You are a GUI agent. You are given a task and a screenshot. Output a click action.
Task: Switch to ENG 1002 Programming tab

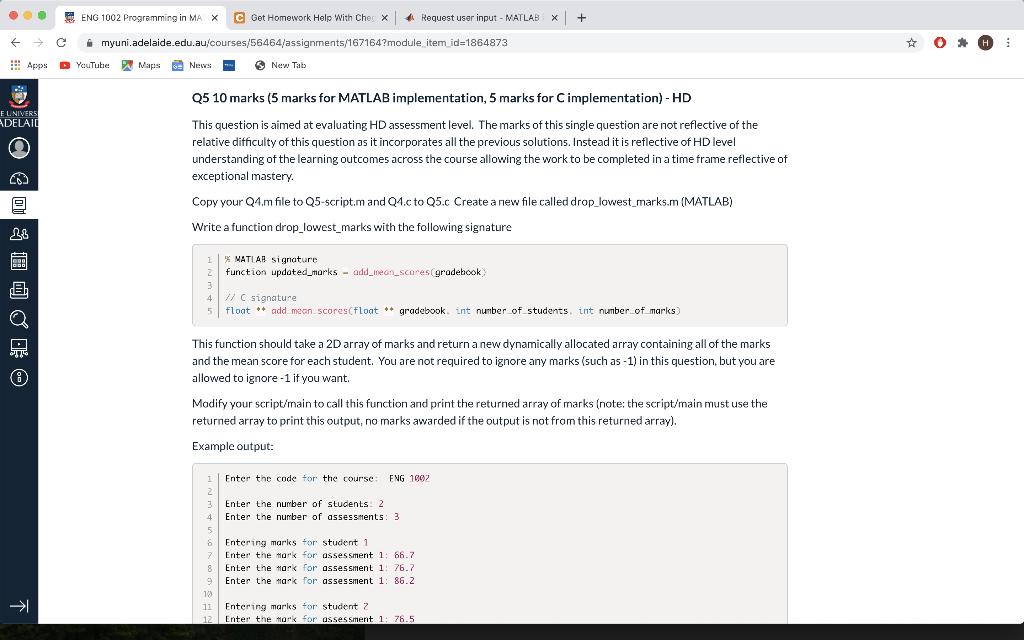click(x=142, y=18)
